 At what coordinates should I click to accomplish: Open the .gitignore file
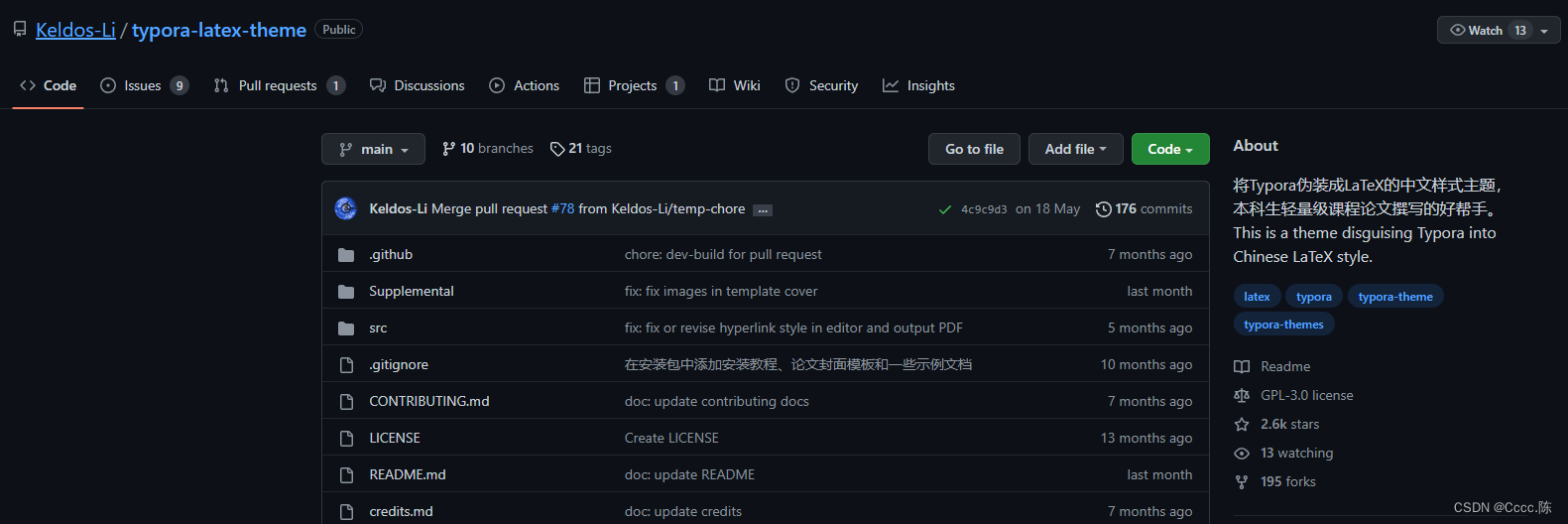click(399, 364)
